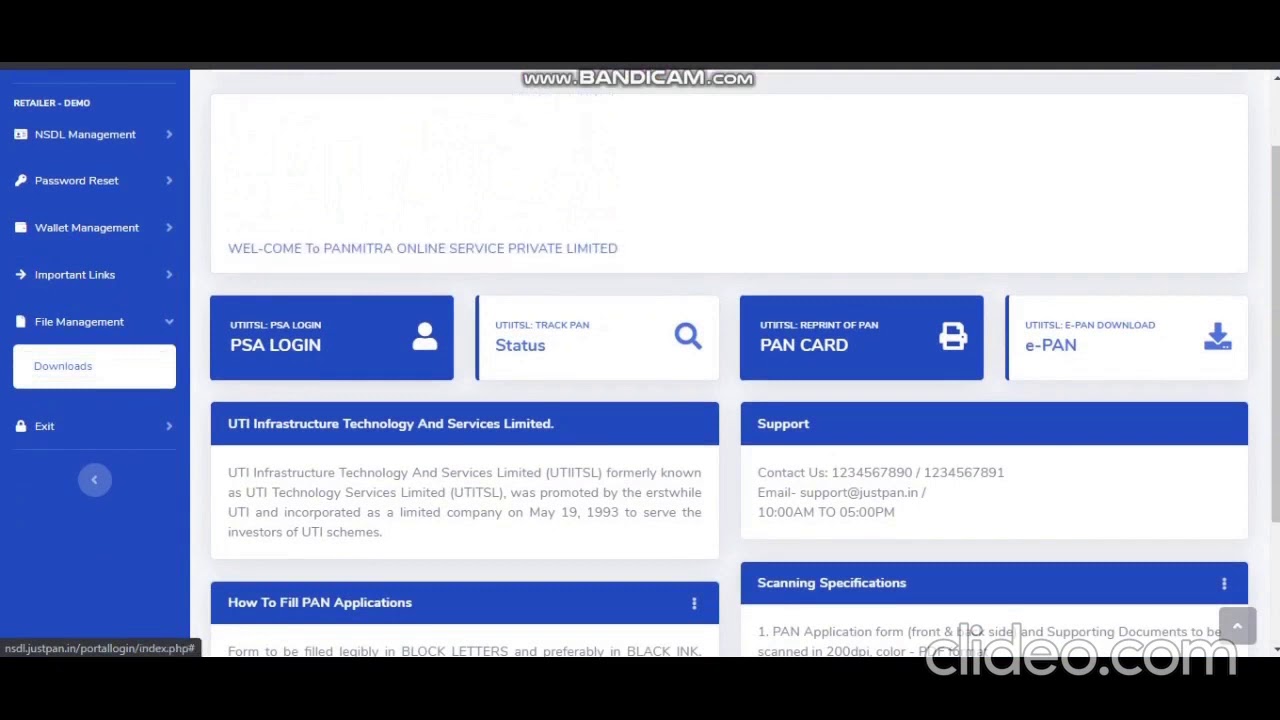
Task: Collapse File Management submenu chevron
Action: [x=169, y=322]
